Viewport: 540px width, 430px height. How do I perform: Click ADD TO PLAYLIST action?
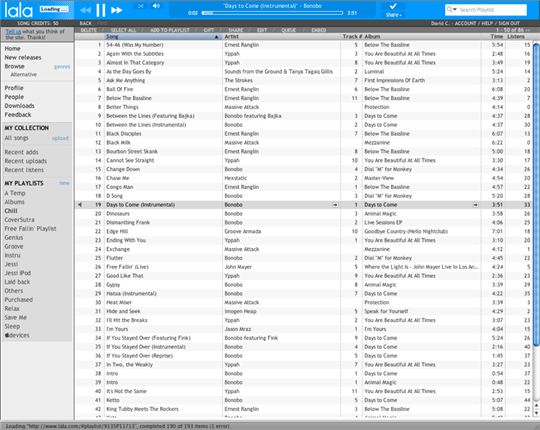coord(170,30)
